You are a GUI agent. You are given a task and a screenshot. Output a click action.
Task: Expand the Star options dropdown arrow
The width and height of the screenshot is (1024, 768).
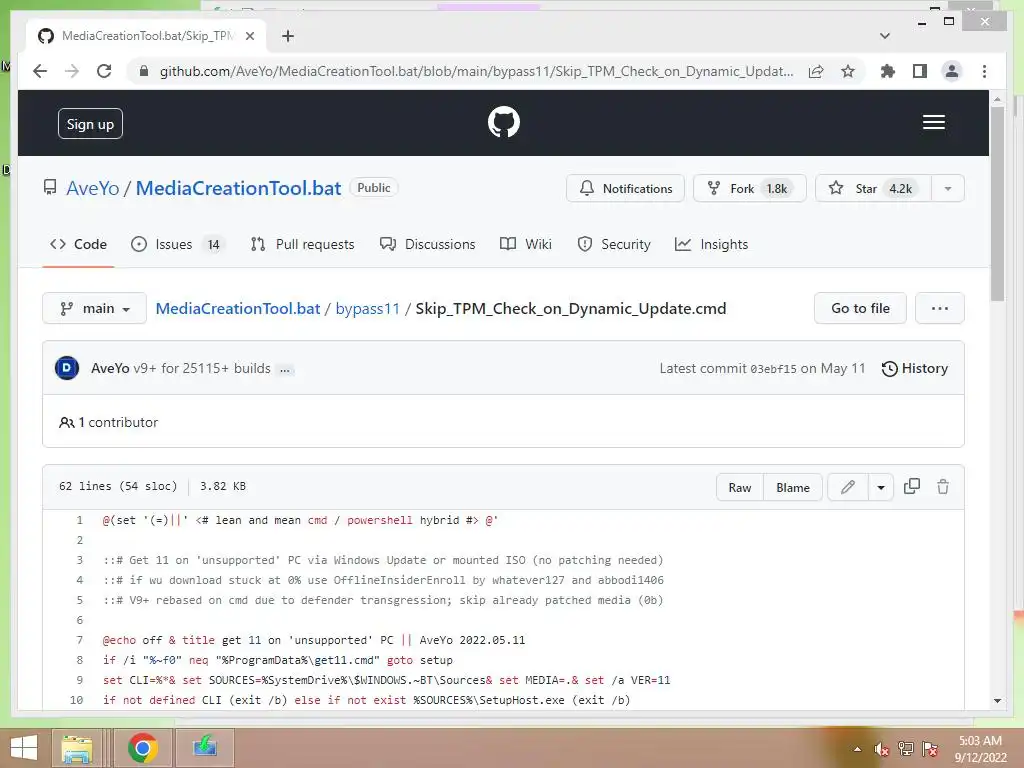[948, 189]
